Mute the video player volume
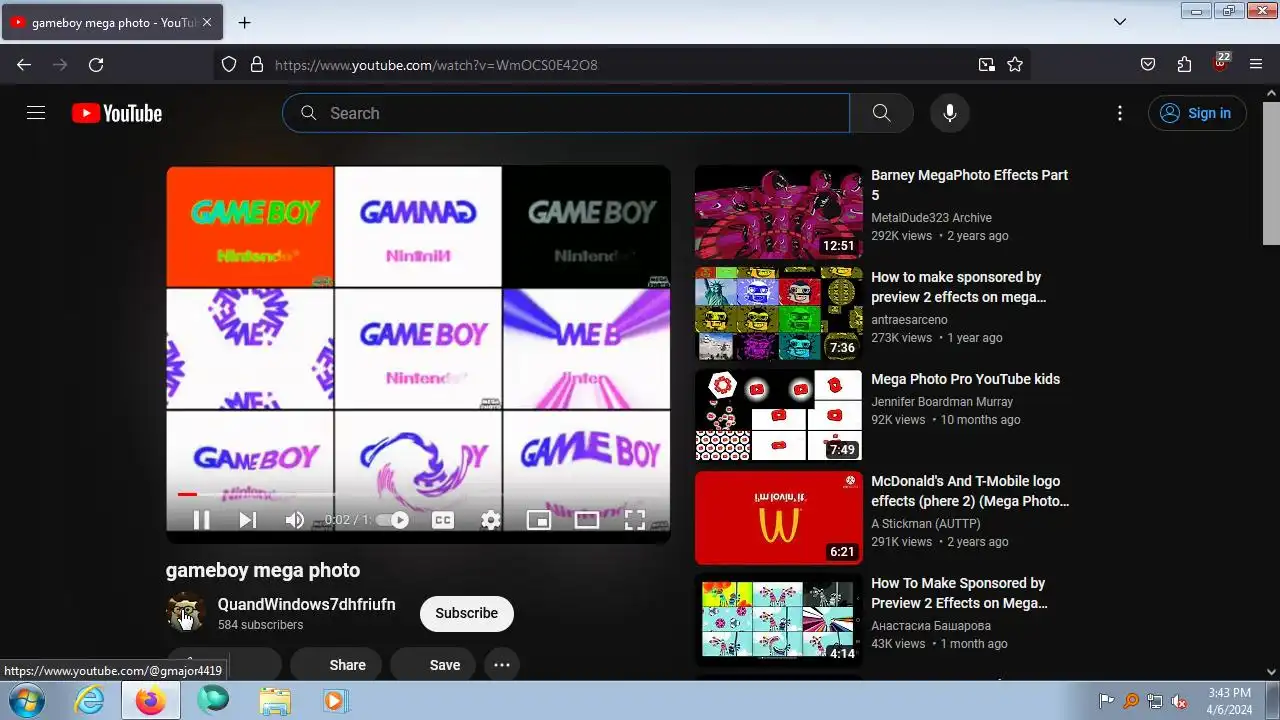Viewport: 1280px width, 720px height. click(294, 520)
